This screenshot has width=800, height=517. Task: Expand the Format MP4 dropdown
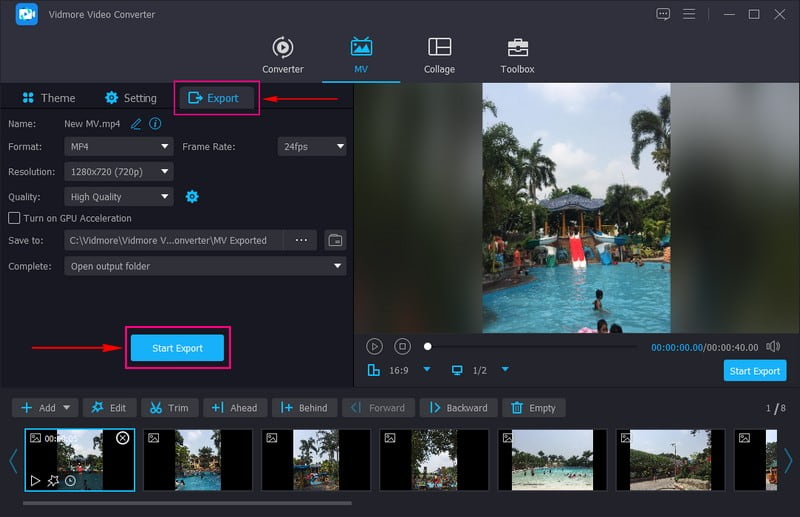tap(119, 146)
